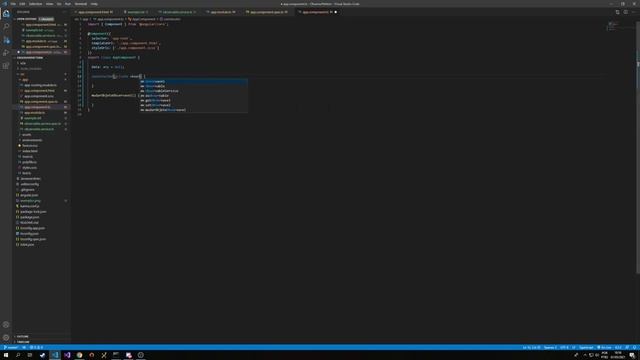Open the Manage gear menu
640x360 pixels.
[x=6, y=338]
